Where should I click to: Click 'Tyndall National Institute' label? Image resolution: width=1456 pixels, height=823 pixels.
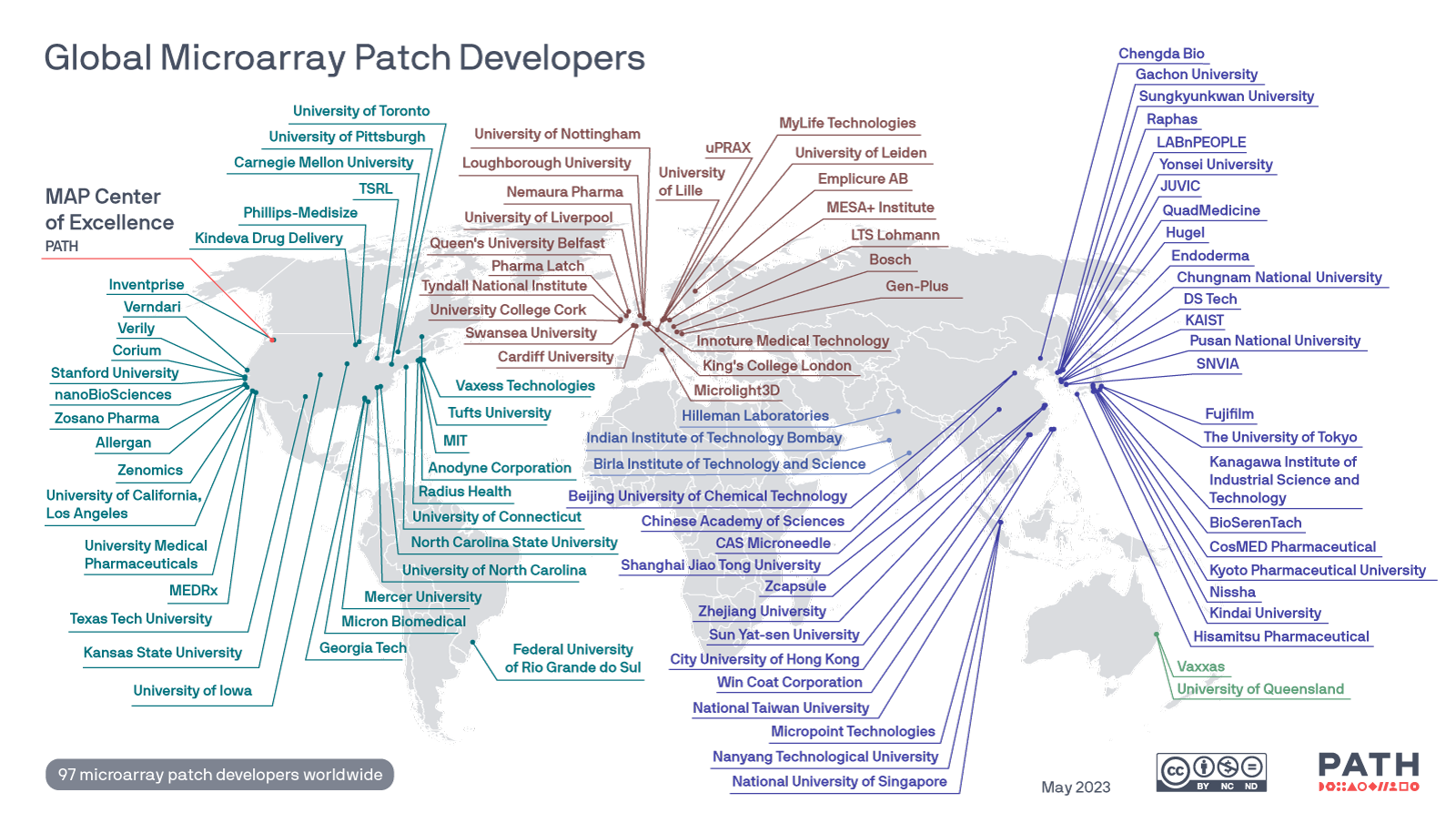[x=504, y=286]
